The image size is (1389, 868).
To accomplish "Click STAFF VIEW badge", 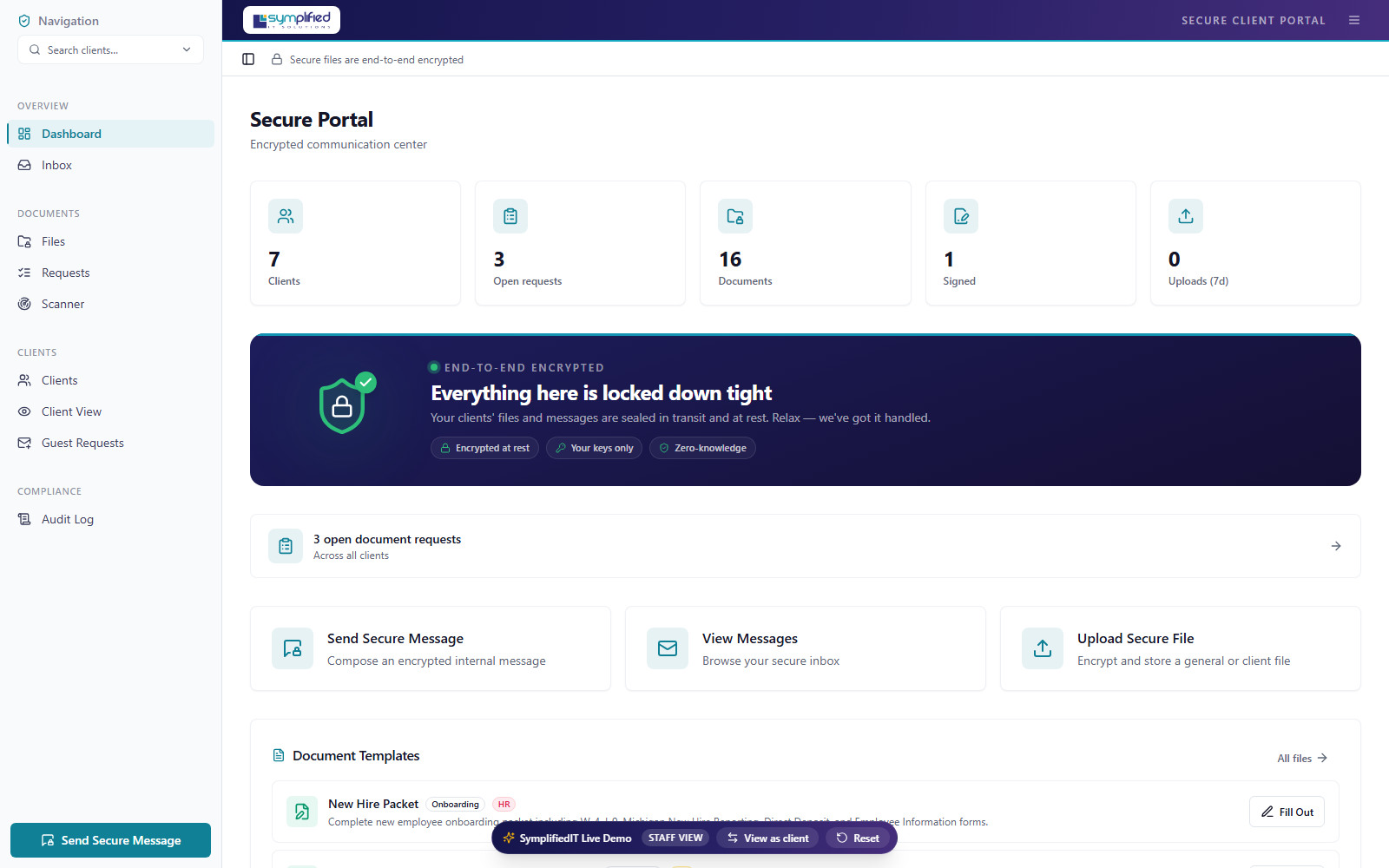I will coord(675,838).
